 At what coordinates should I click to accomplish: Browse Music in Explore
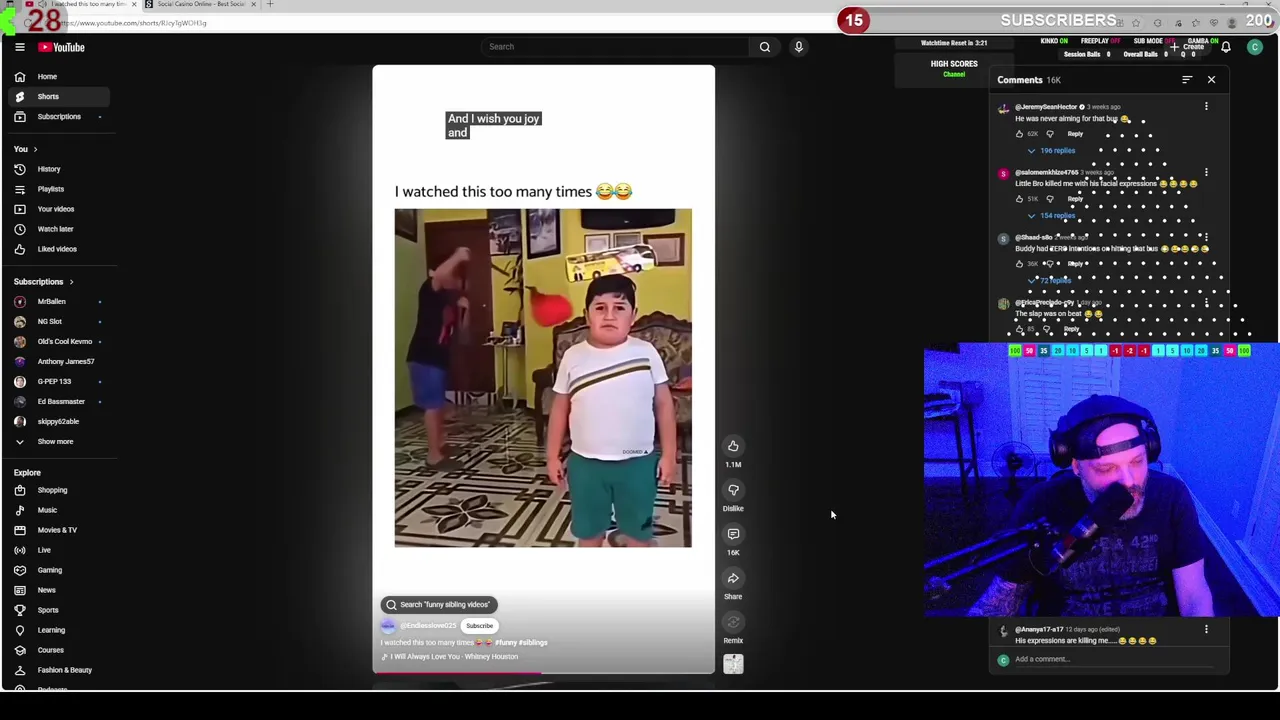click(57, 510)
